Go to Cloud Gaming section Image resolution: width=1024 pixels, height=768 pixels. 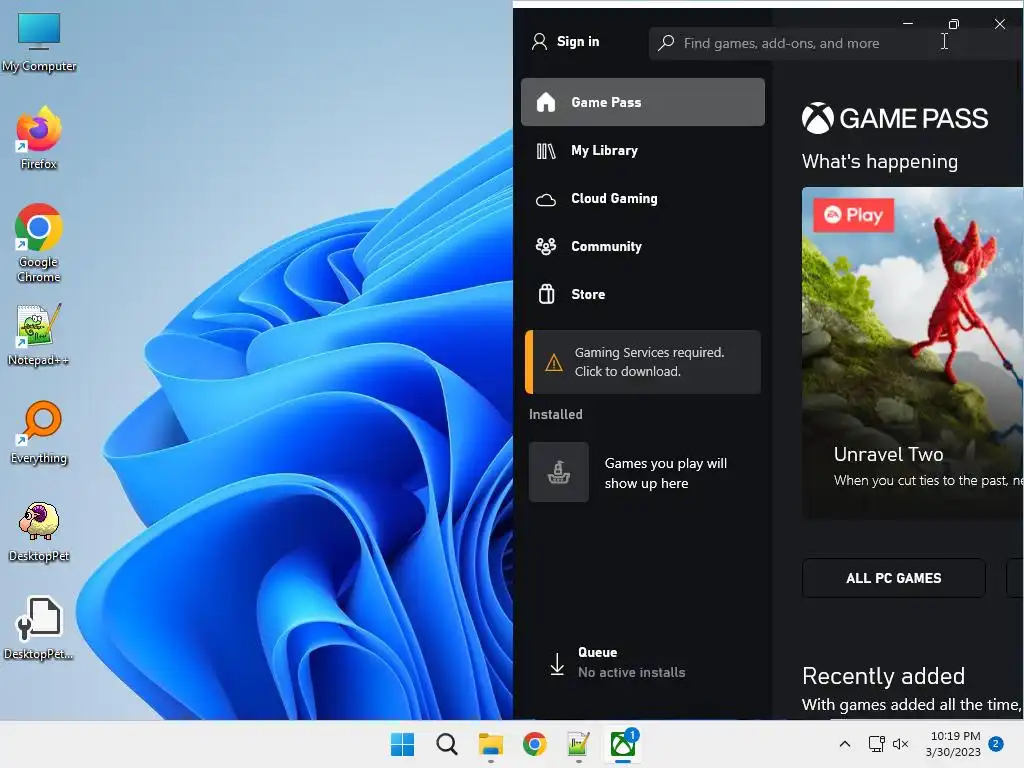coord(643,199)
